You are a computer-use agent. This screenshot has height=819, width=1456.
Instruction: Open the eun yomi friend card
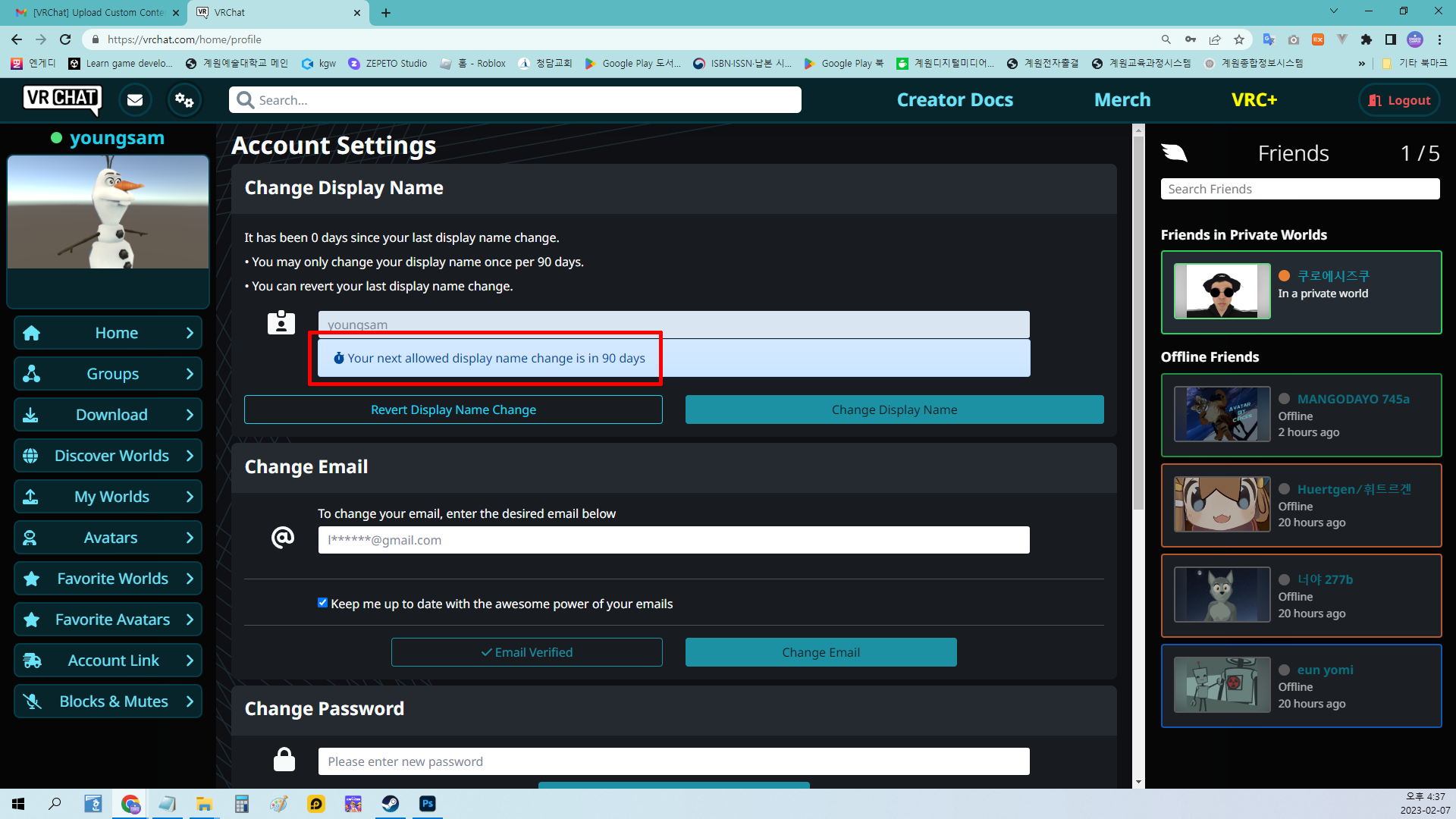(1301, 686)
